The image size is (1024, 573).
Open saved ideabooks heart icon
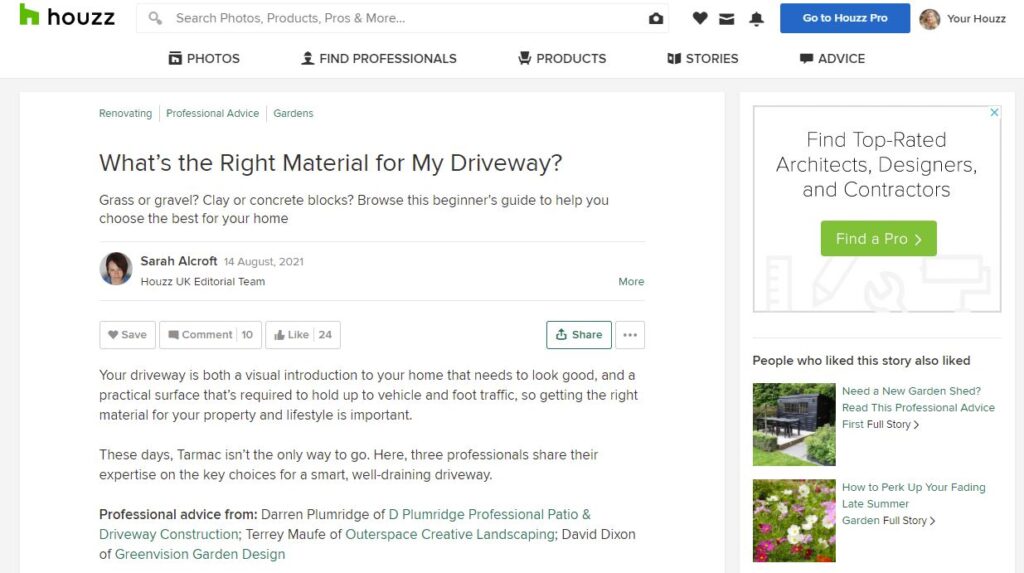699,18
